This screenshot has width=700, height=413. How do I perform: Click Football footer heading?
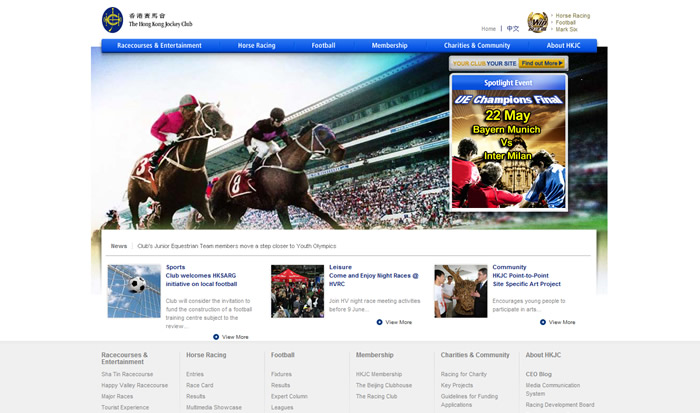click(283, 355)
